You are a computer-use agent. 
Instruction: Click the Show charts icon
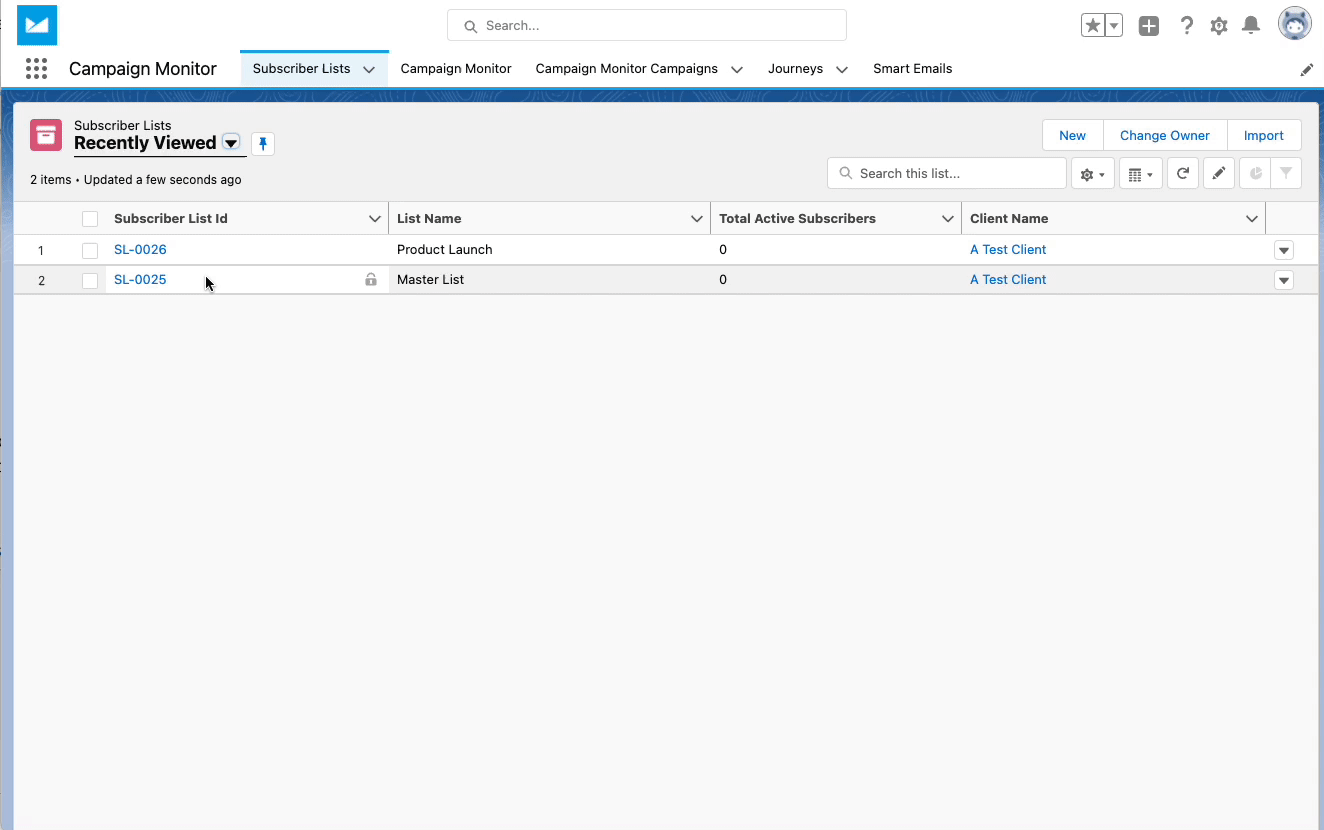1255,174
